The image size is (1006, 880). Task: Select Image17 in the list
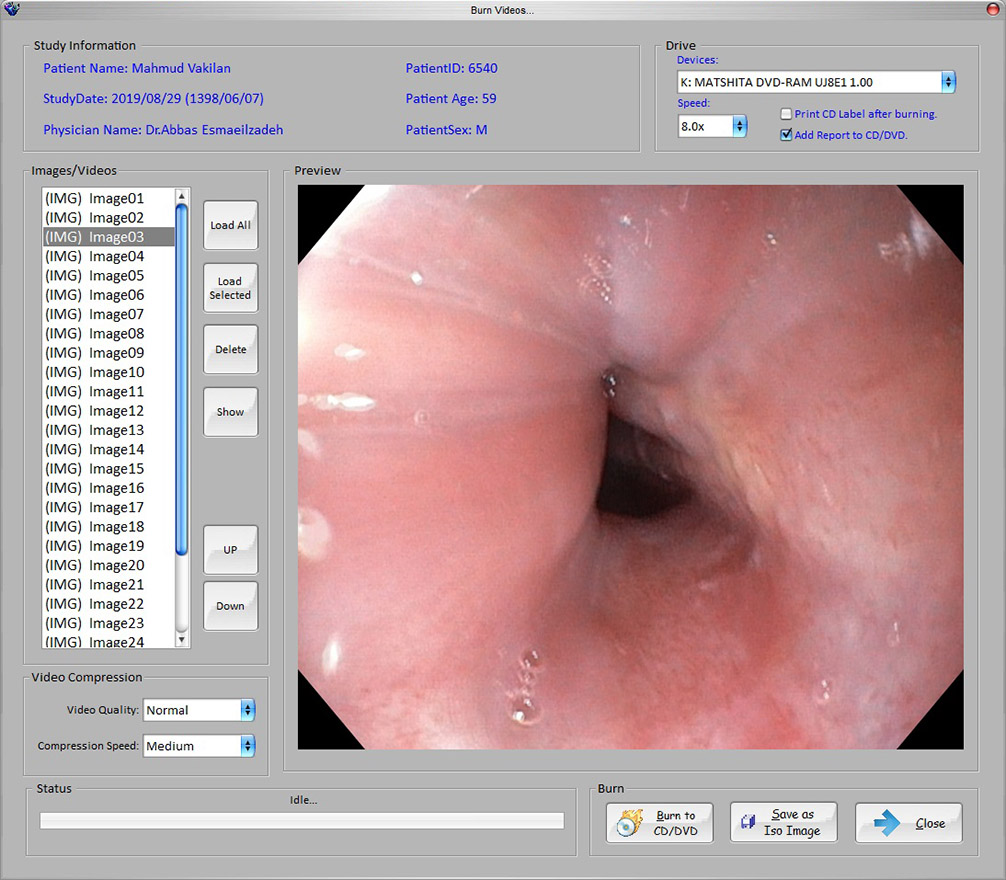[108, 507]
